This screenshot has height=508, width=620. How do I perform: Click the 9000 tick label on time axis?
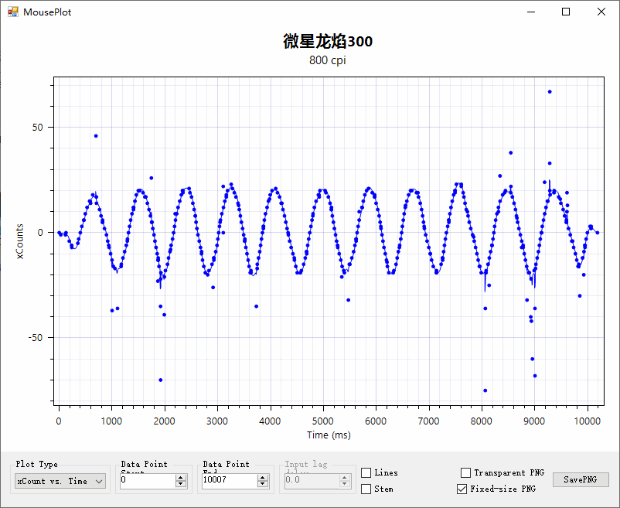534,421
